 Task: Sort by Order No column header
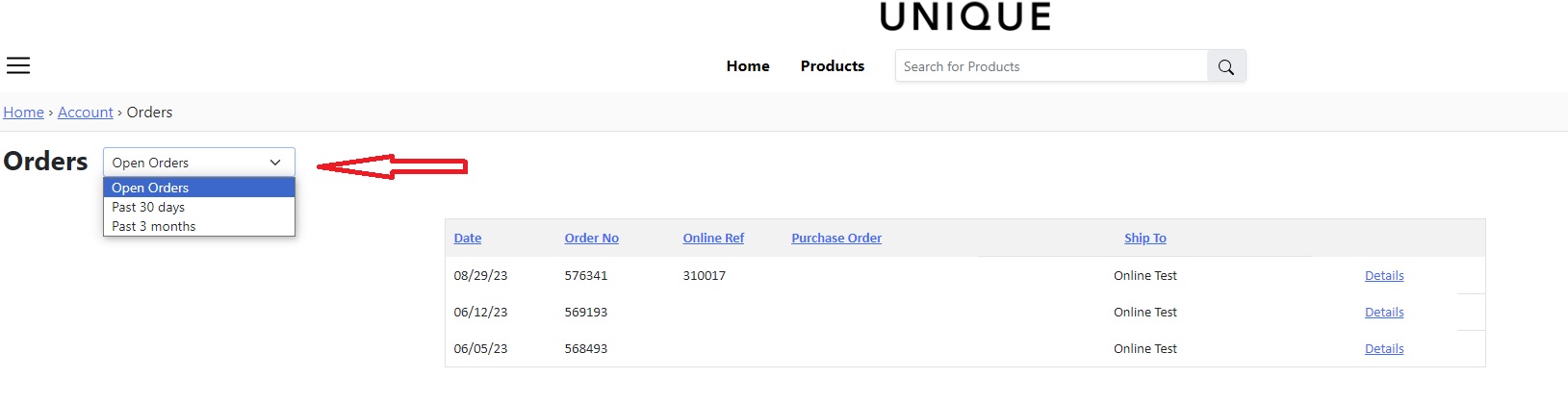pyautogui.click(x=591, y=239)
